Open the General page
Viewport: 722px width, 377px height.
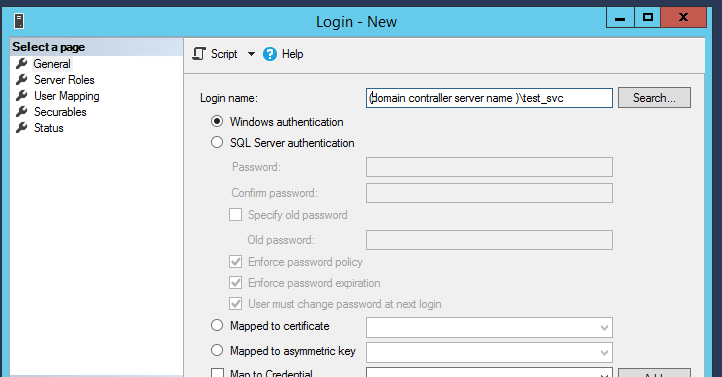(52, 64)
